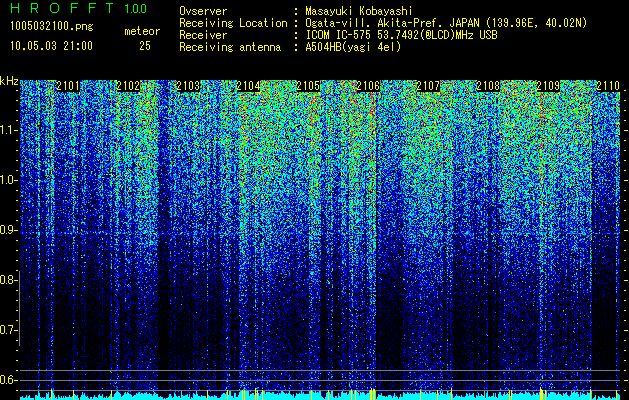Click the 2102 time marker
The image size is (629, 400).
tap(128, 86)
